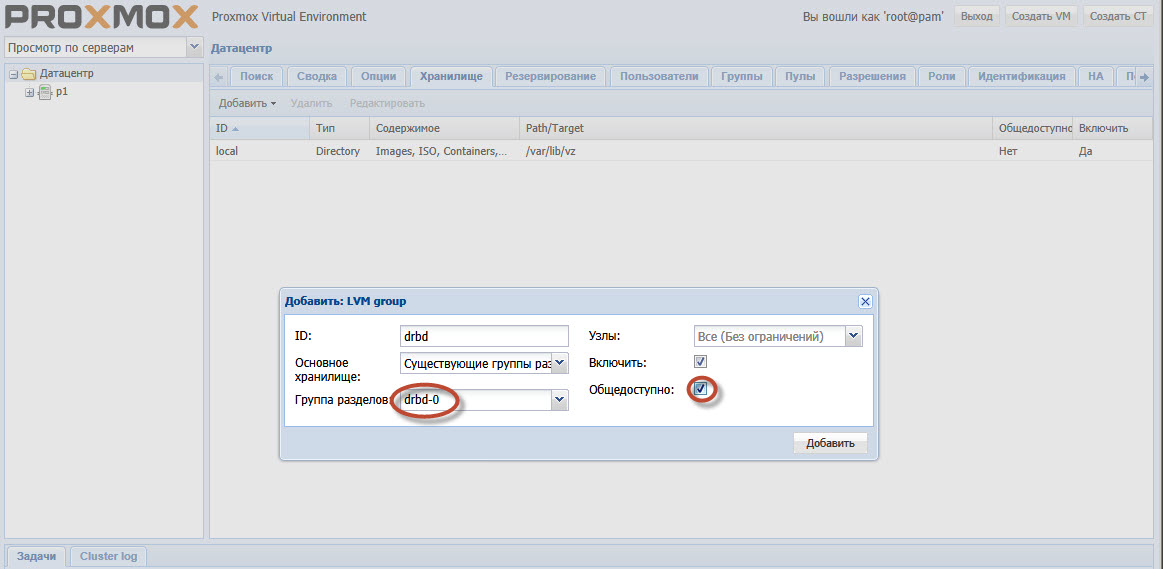Image resolution: width=1163 pixels, height=569 pixels.
Task: Click the Удалить toolbar button
Action: click(312, 103)
